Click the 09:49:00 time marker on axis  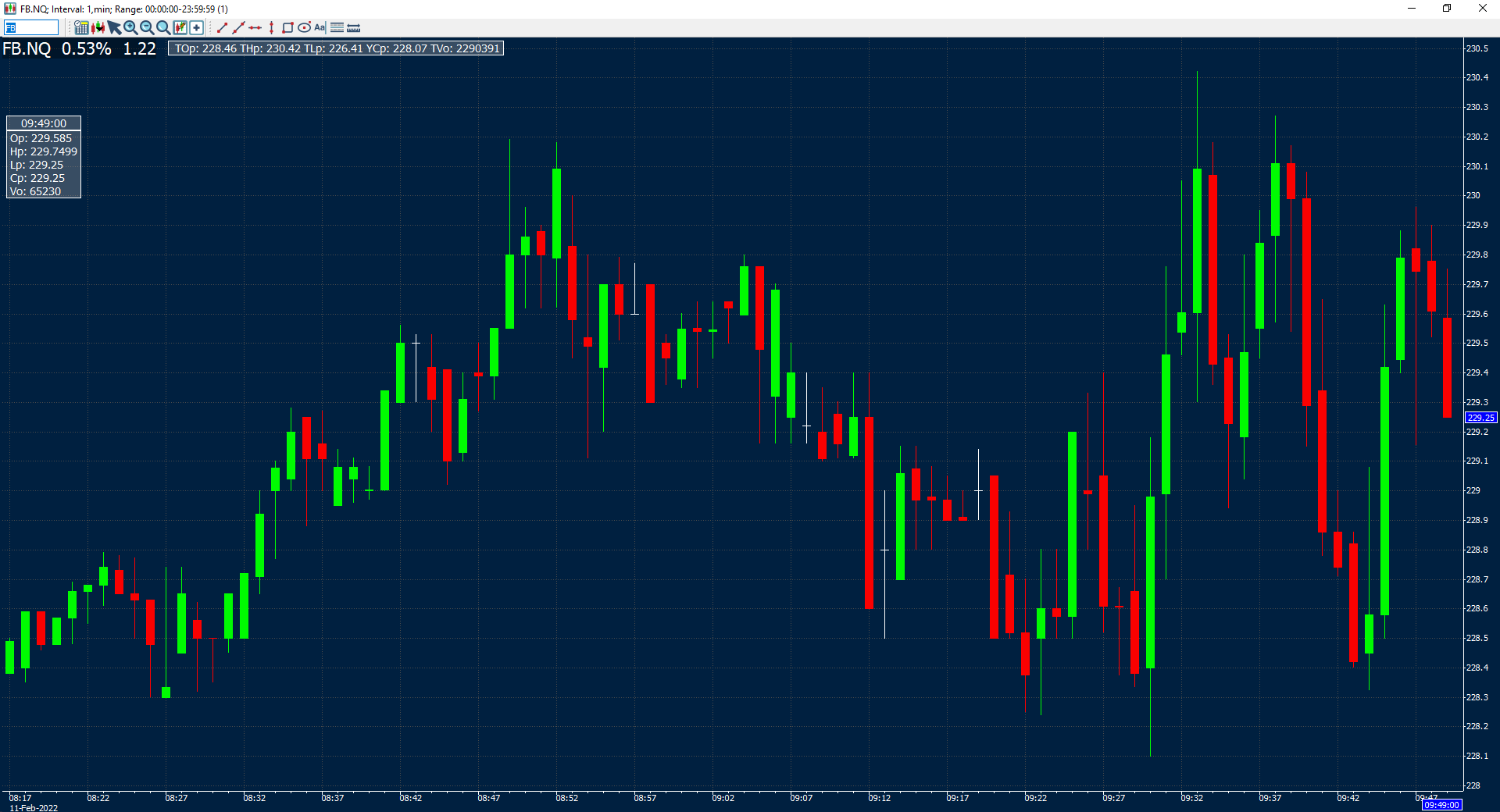pyautogui.click(x=1441, y=805)
